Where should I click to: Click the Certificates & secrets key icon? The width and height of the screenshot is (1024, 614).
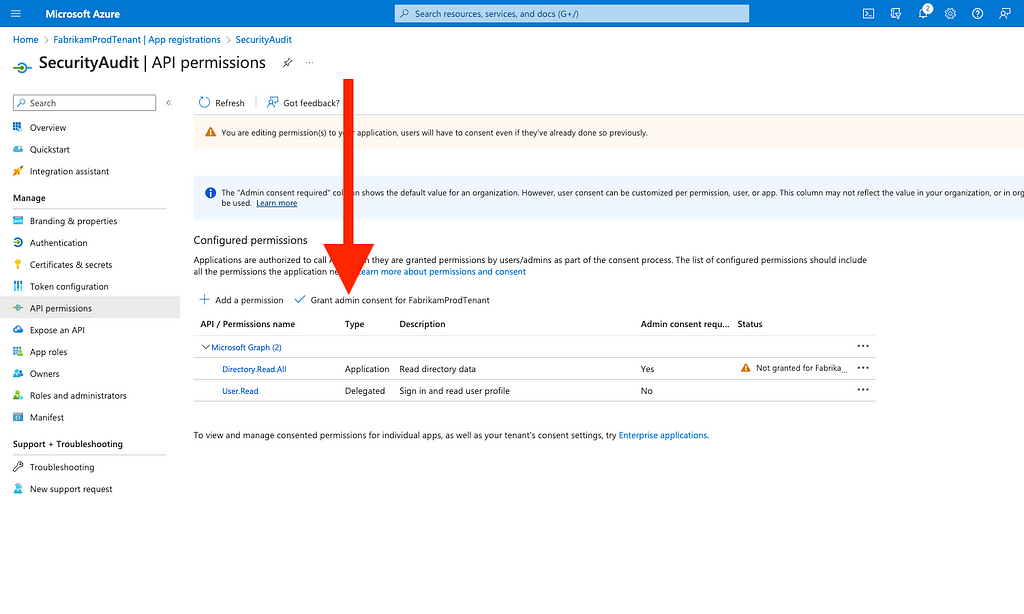[18, 265]
